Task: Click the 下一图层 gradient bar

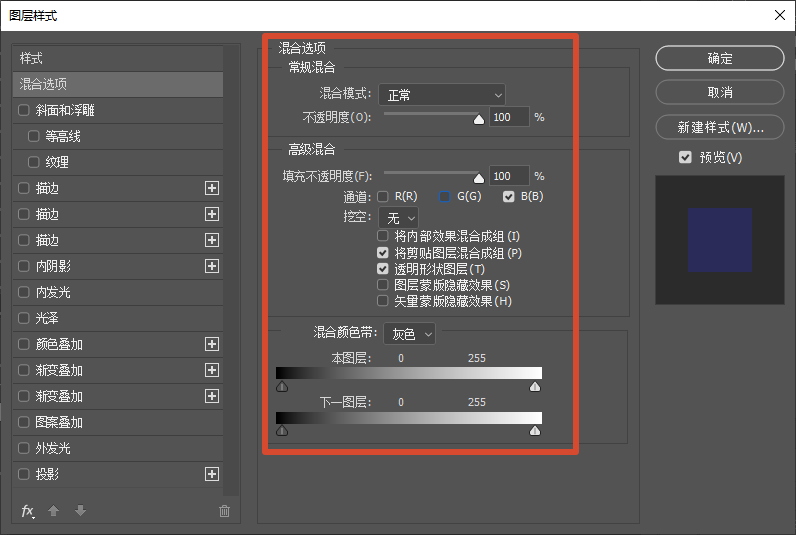Action: (x=409, y=418)
